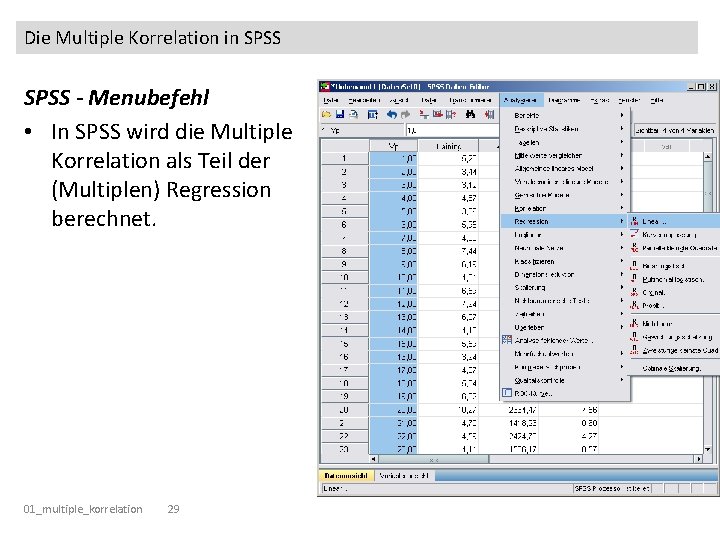Click the Ordinal regression icon

click(x=634, y=292)
